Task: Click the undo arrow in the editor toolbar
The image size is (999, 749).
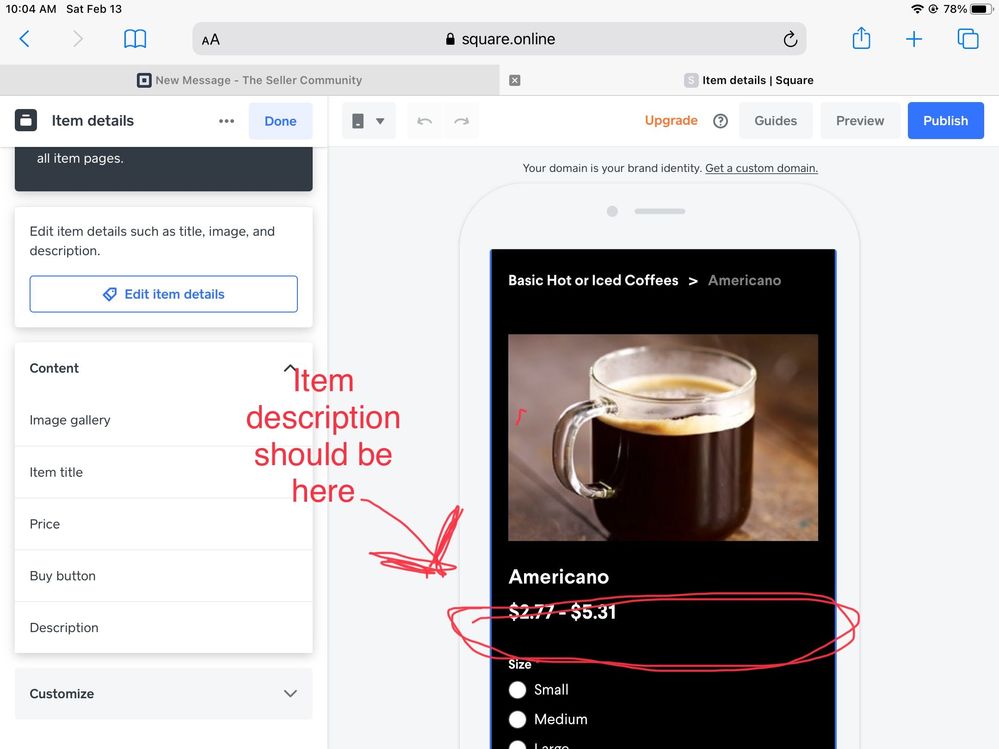Action: point(425,121)
